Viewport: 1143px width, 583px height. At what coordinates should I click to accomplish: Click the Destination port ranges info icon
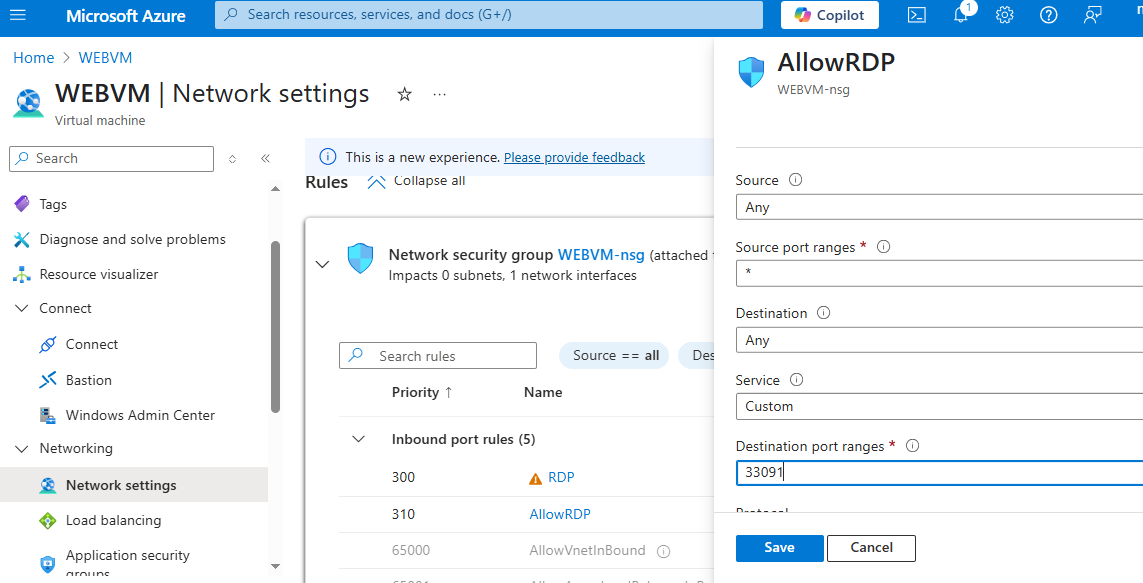[912, 445]
